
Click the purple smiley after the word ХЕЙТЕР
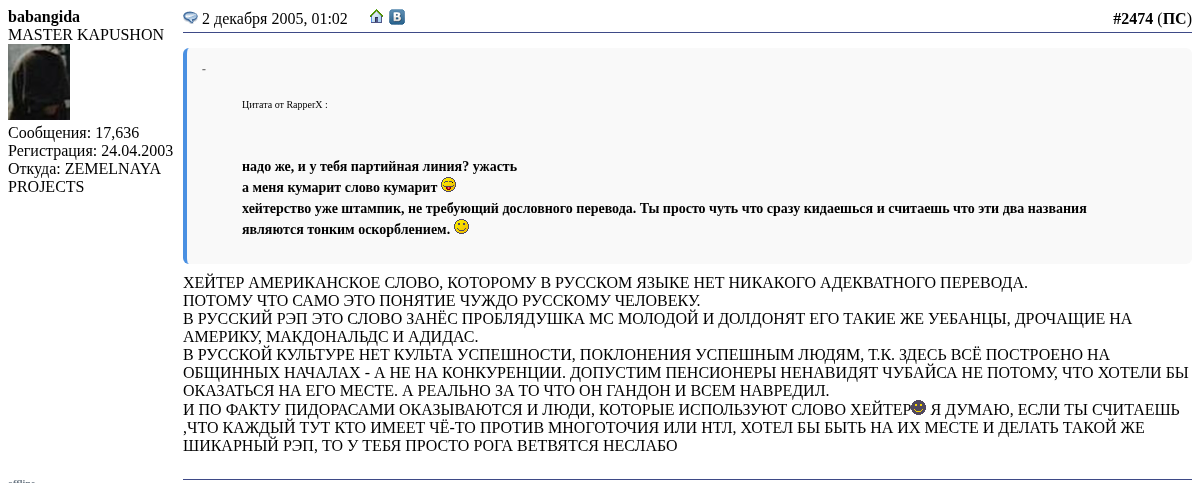(918, 408)
